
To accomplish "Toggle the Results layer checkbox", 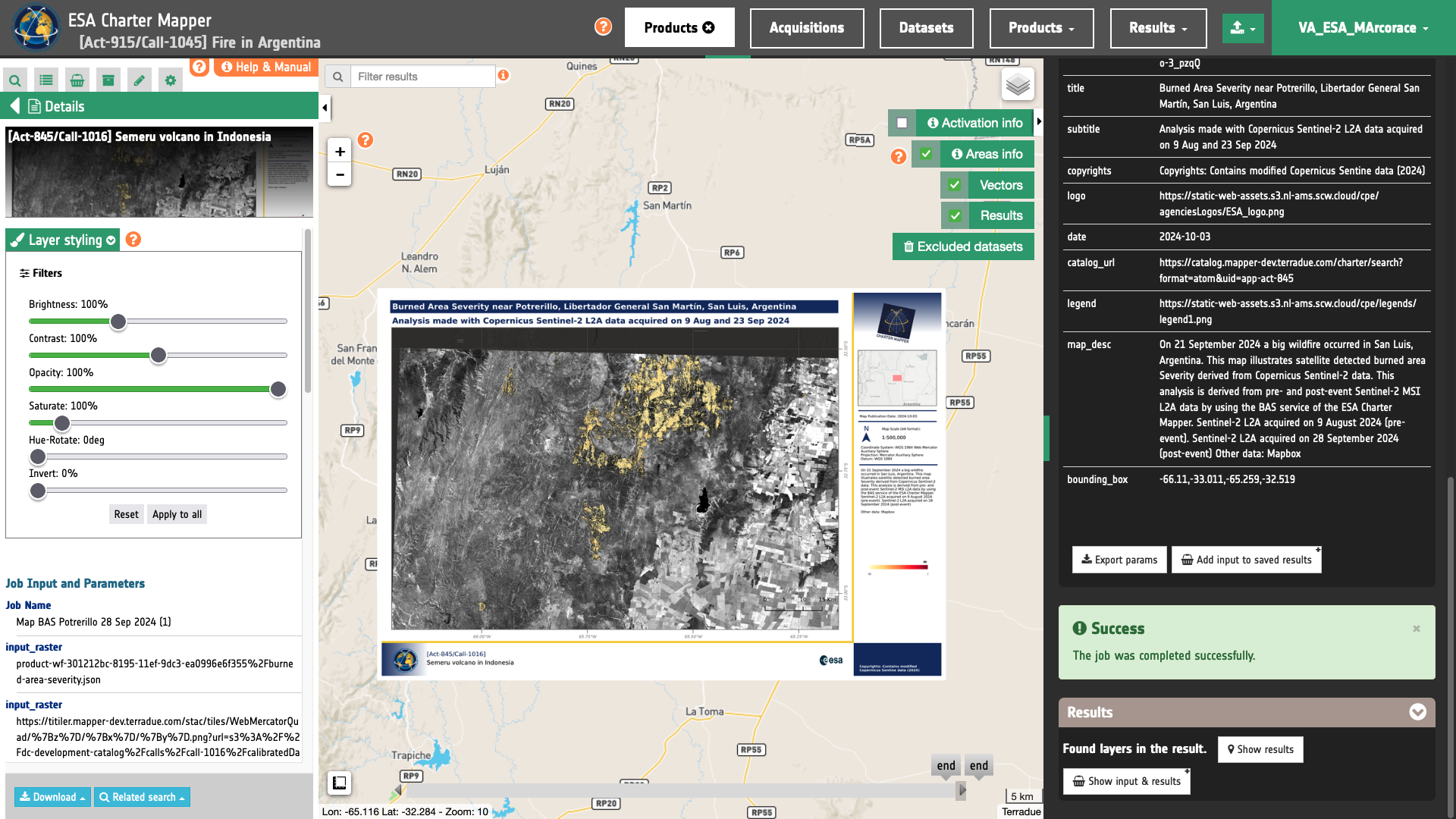I will coord(955,216).
